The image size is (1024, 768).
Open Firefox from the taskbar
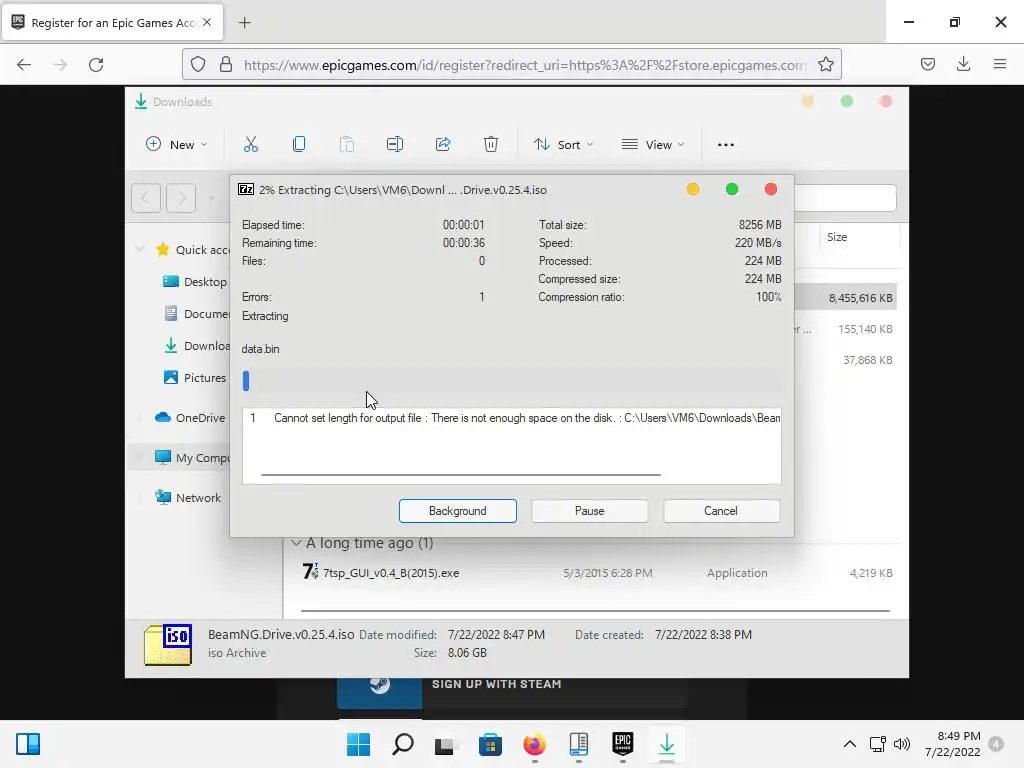[534, 744]
